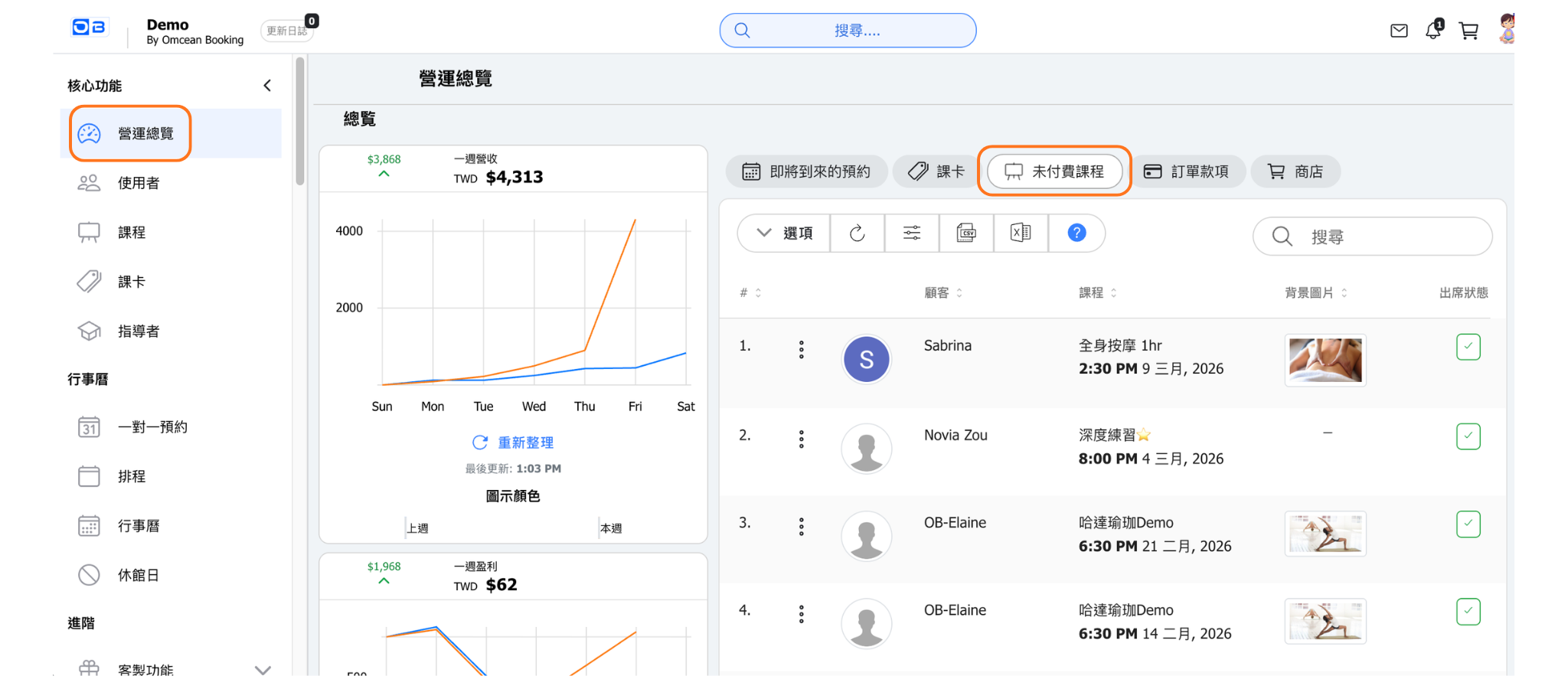Toggle attendance checkbox for Sabrina
1568x689 pixels.
click(x=1468, y=347)
